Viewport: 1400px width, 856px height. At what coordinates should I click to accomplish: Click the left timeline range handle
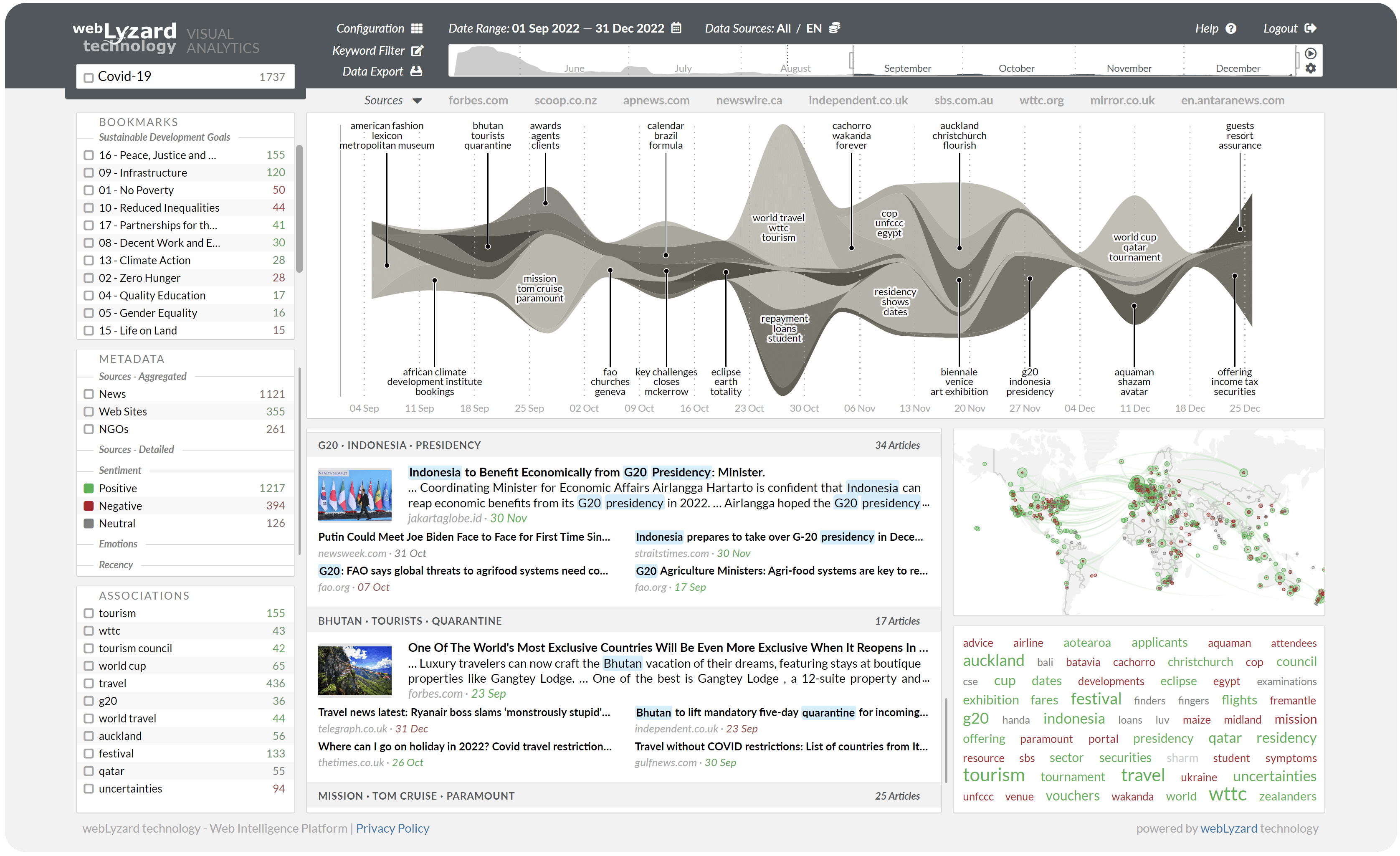coord(851,60)
